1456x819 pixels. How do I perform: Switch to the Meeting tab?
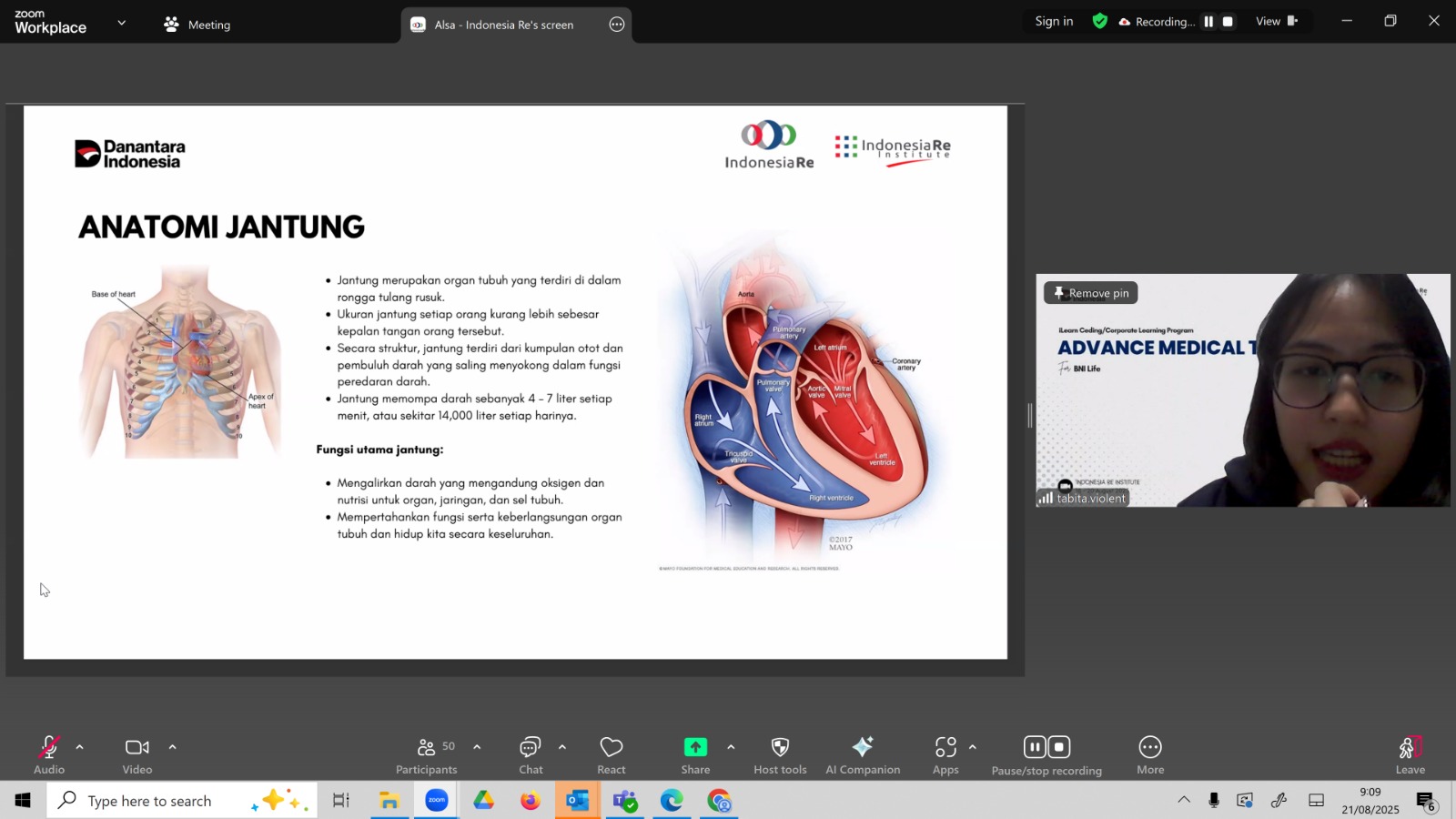pyautogui.click(x=197, y=25)
